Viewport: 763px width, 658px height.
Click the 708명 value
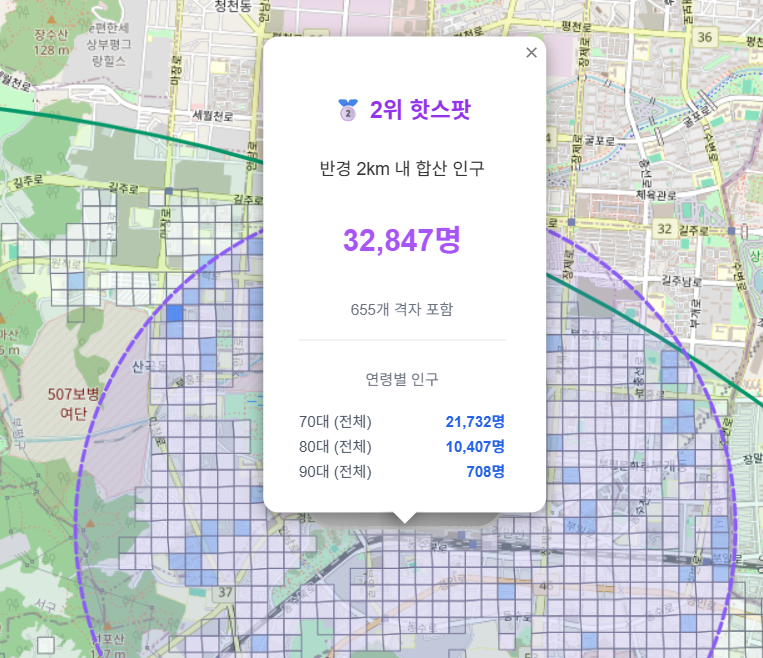pyautogui.click(x=485, y=472)
